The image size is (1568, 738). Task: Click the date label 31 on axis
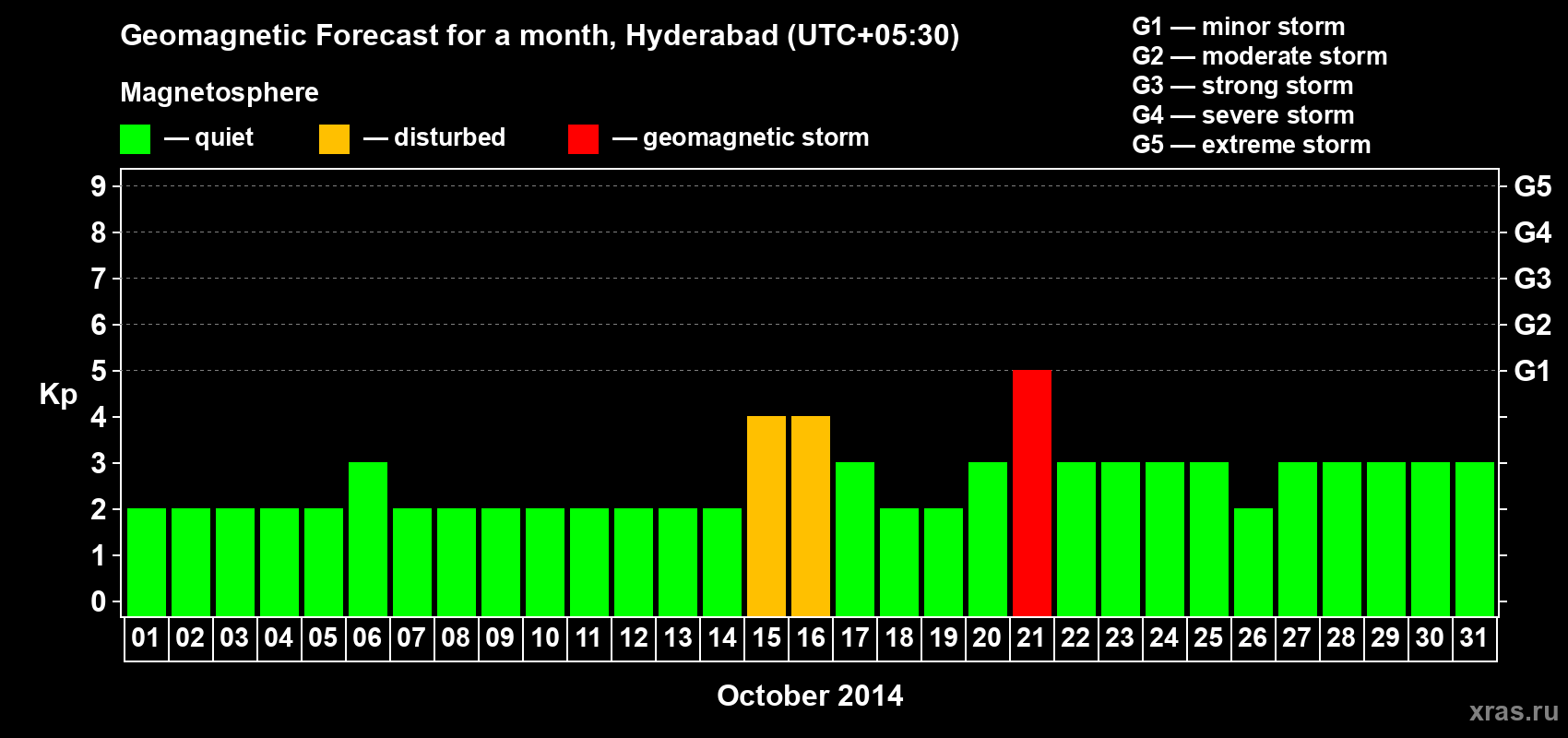(x=1474, y=637)
